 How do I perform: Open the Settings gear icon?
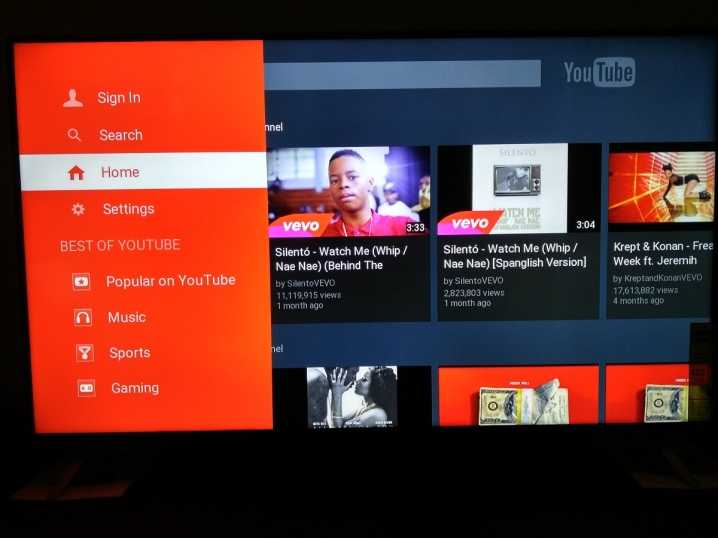[78, 209]
